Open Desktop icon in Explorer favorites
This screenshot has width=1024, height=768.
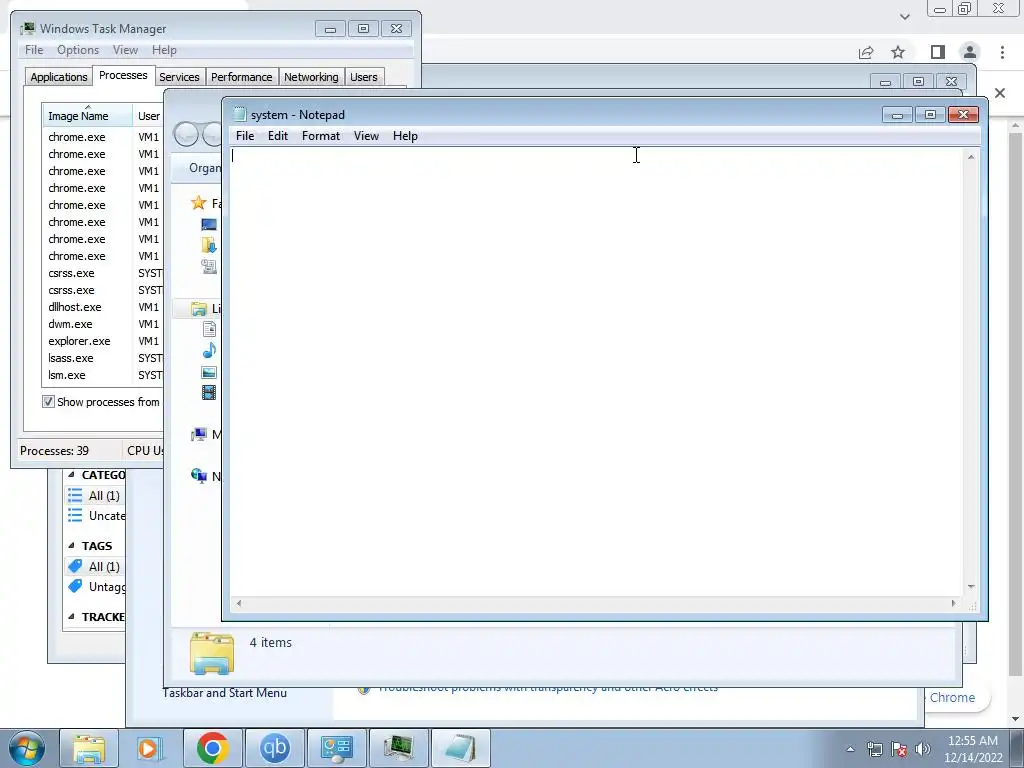pos(209,225)
